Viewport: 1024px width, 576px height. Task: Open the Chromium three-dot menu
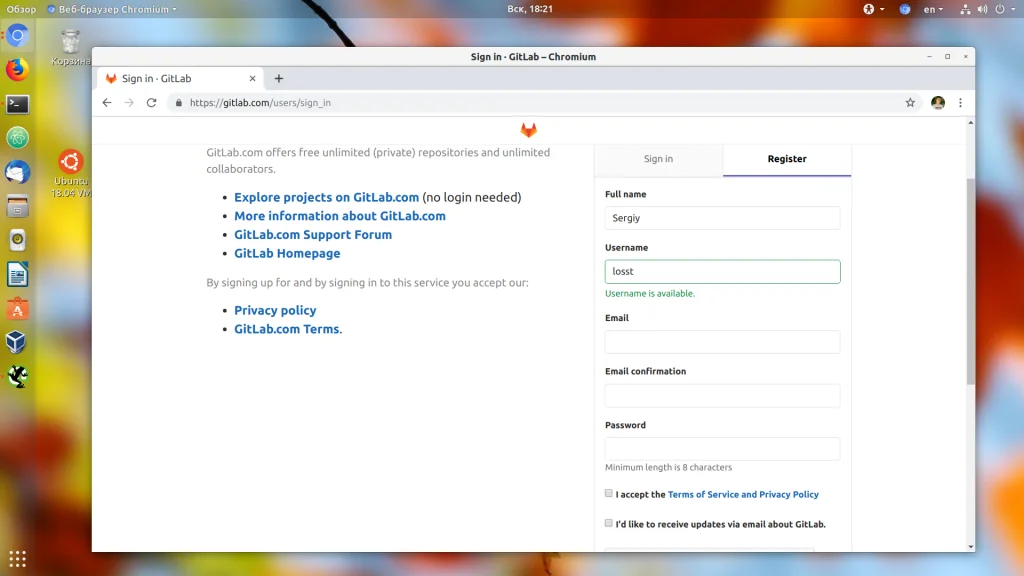960,103
